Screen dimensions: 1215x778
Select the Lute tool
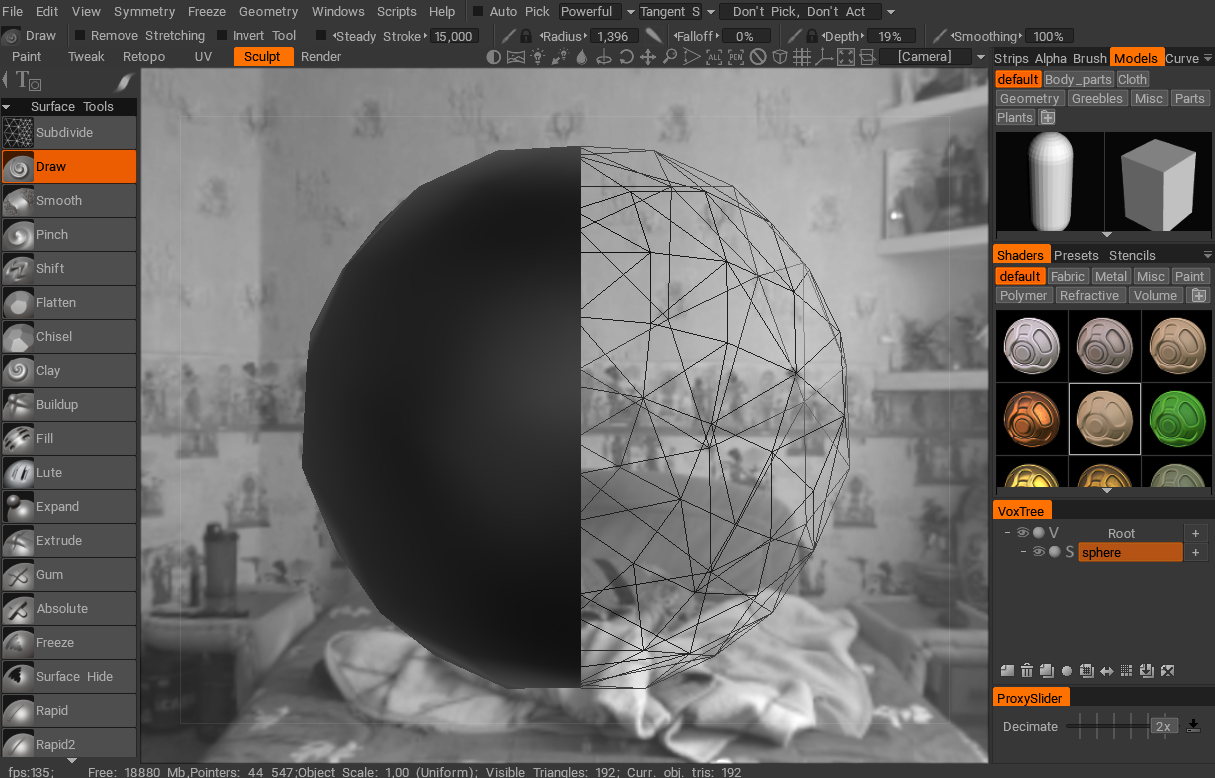(68, 472)
